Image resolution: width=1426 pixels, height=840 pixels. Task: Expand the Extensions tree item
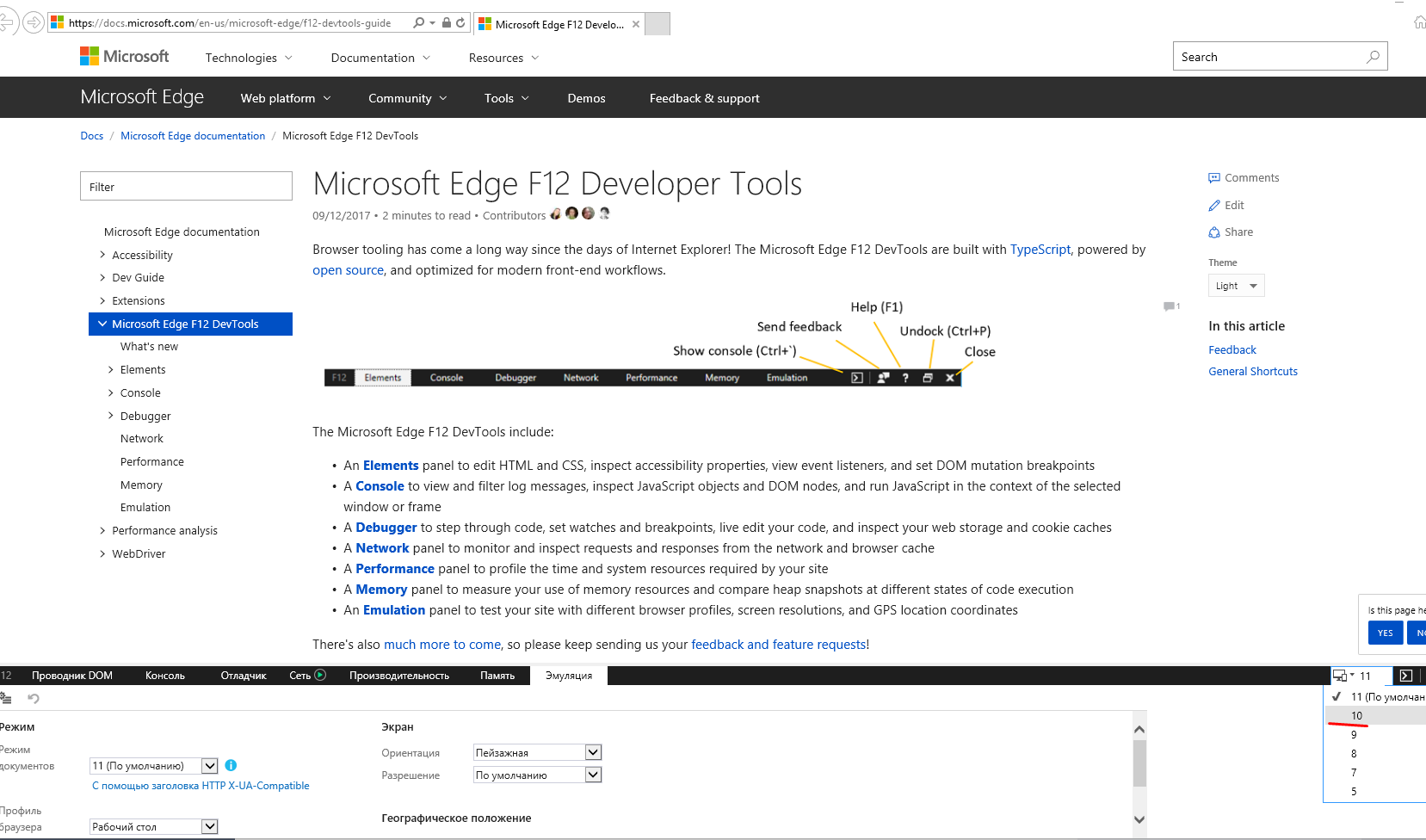point(102,300)
